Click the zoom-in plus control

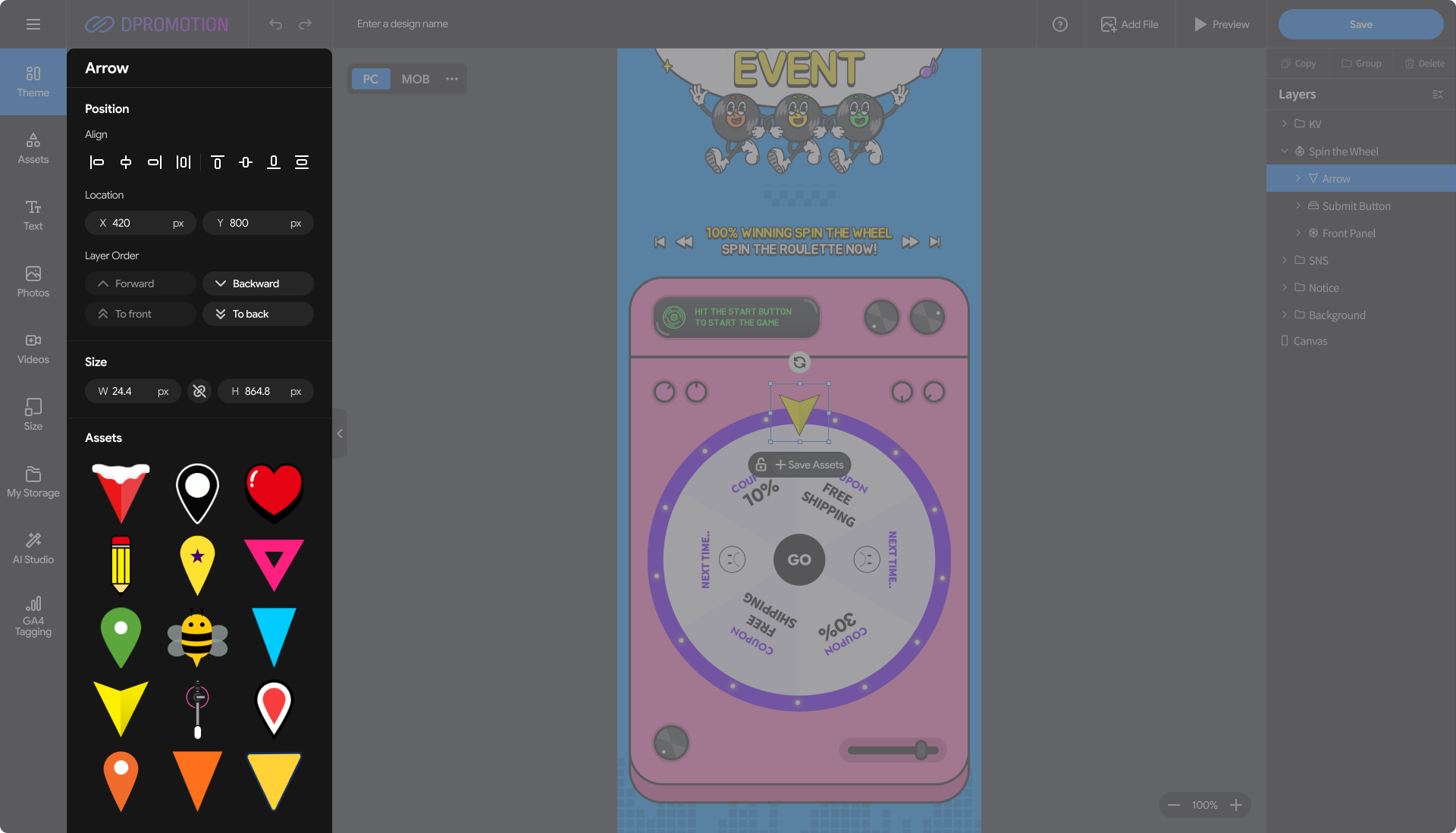(x=1236, y=805)
